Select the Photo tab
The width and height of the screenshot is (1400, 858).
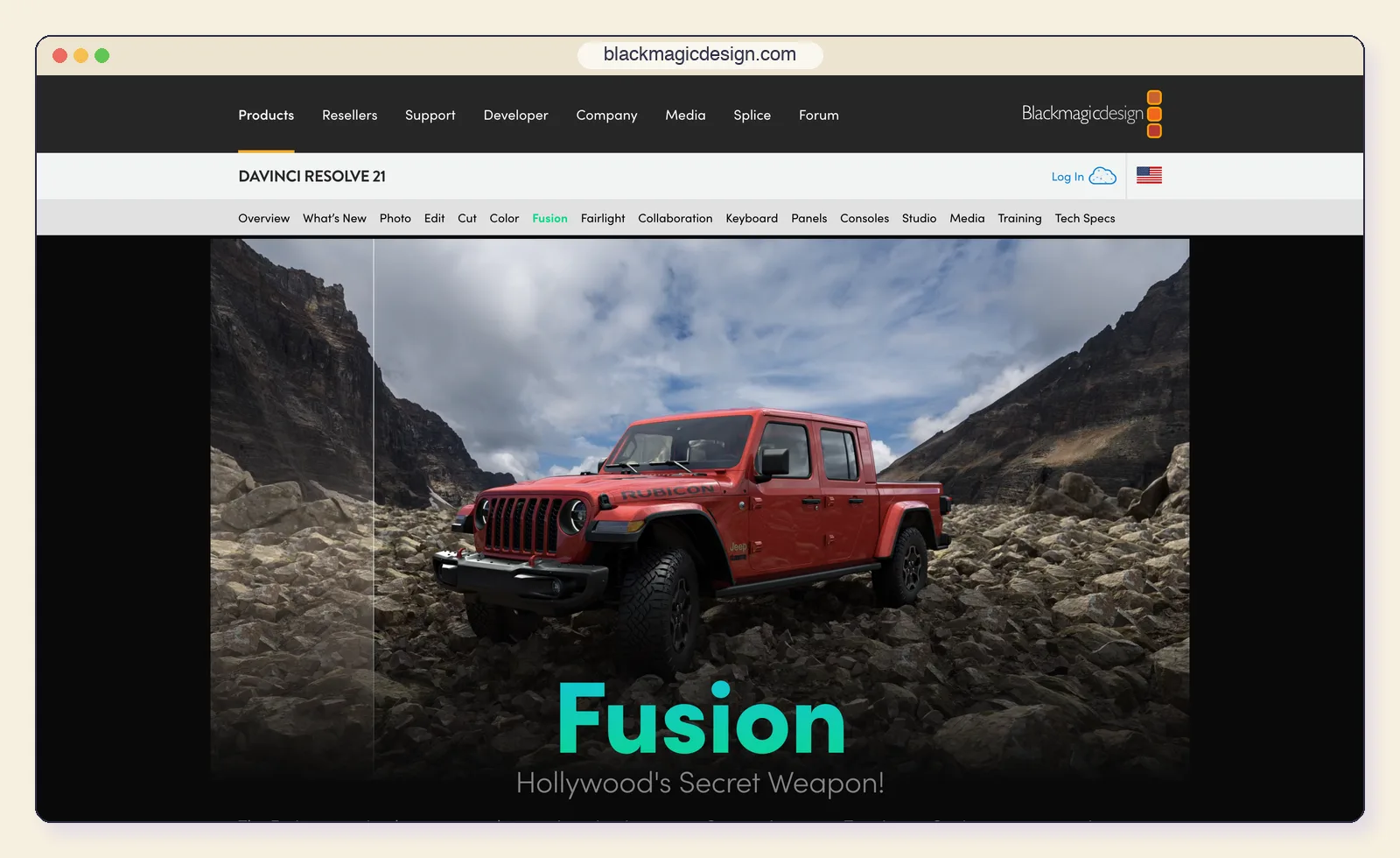pos(395,218)
